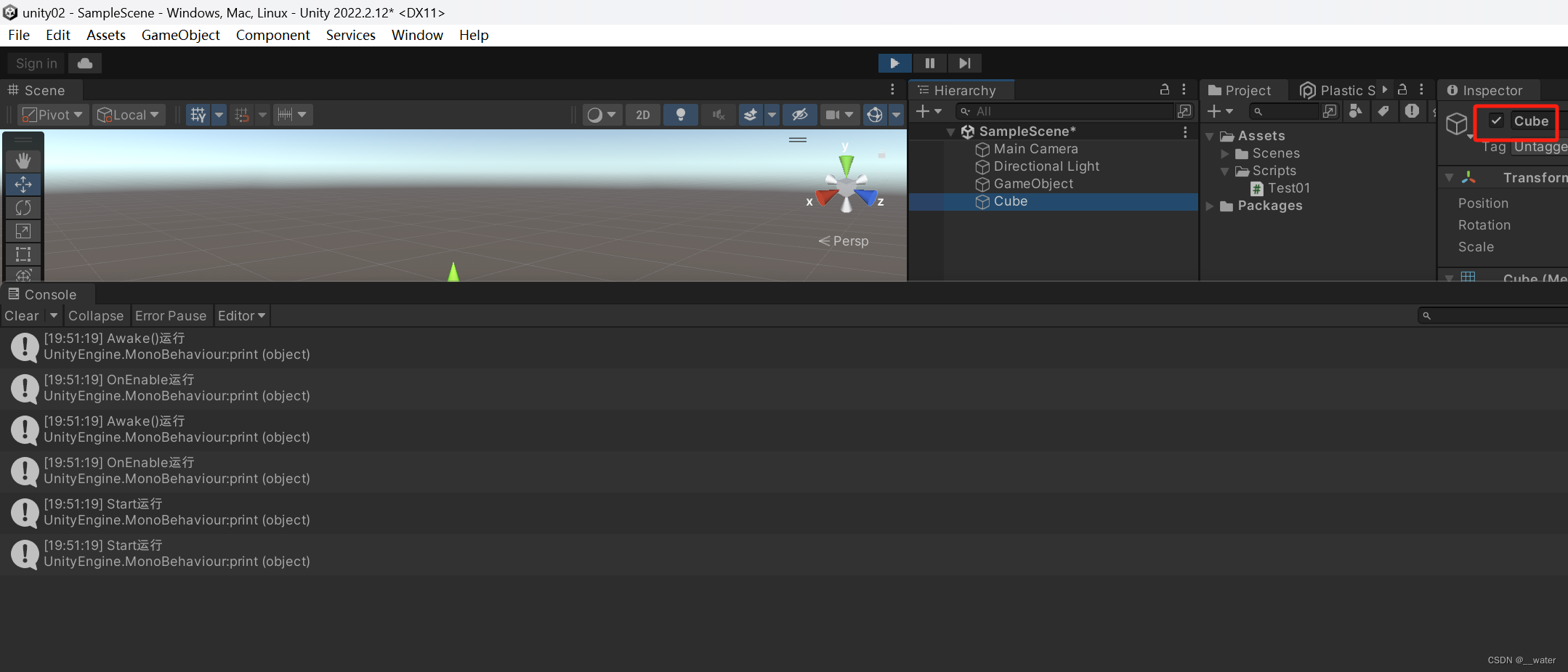Viewport: 1568px width, 672px height.
Task: Collapse the Scripts folder
Action: coord(1225,171)
